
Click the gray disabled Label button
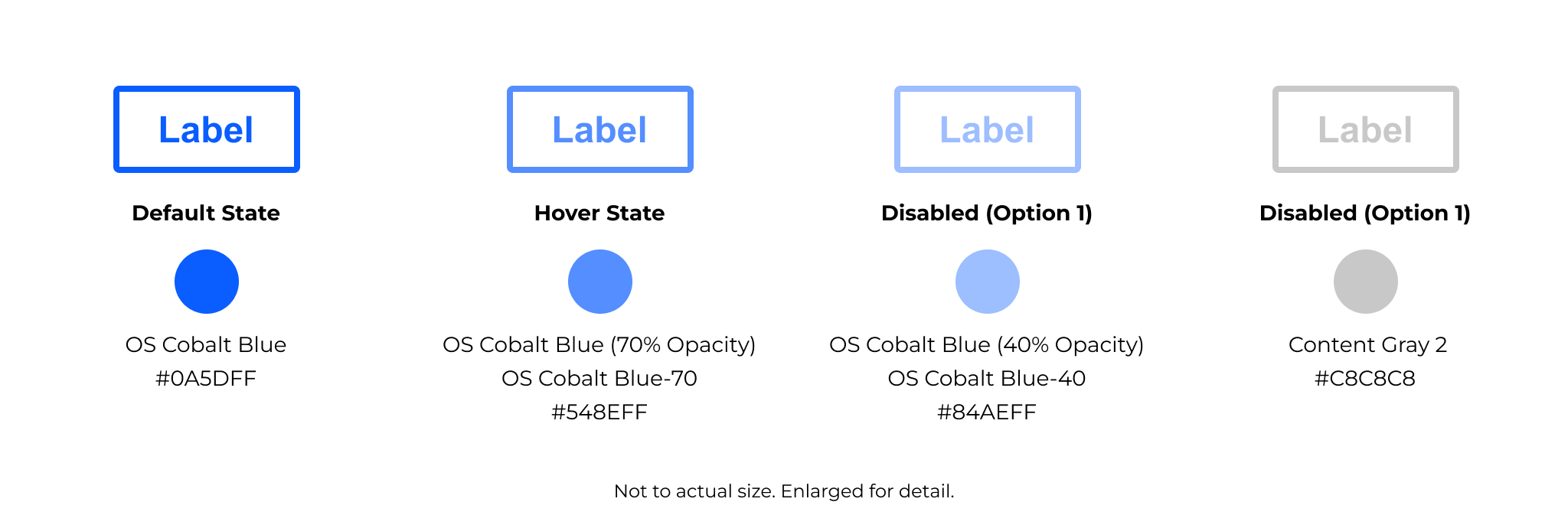(1366, 129)
